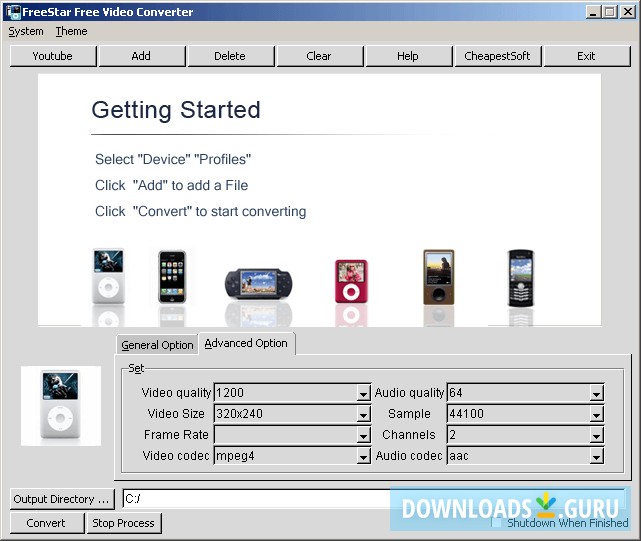Image resolution: width=641 pixels, height=541 pixels.
Task: Select the PSP handheld console image
Action: point(258,284)
